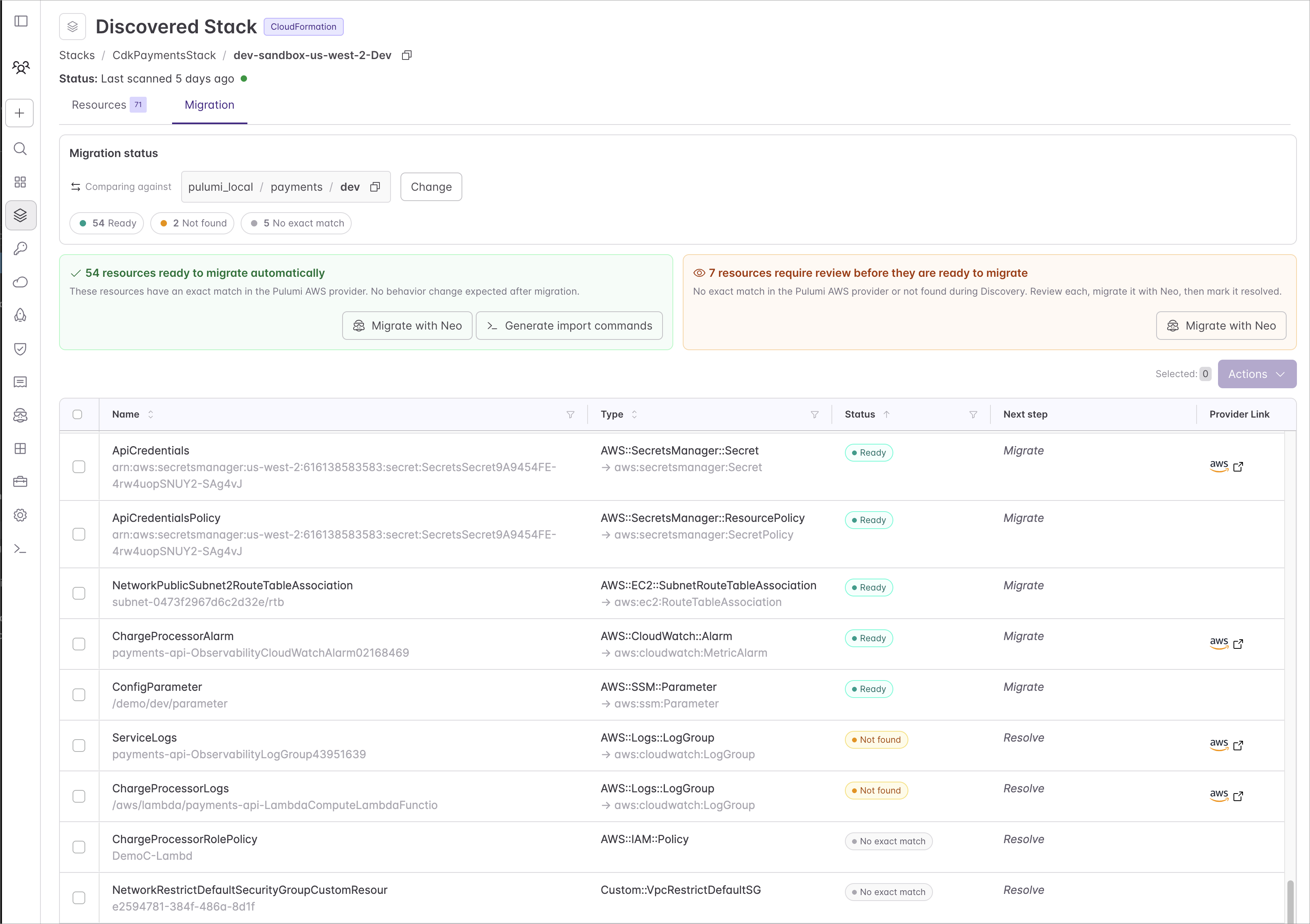Click the Ready status badge for ConfigParameter
The height and width of the screenshot is (924, 1310).
point(868,689)
